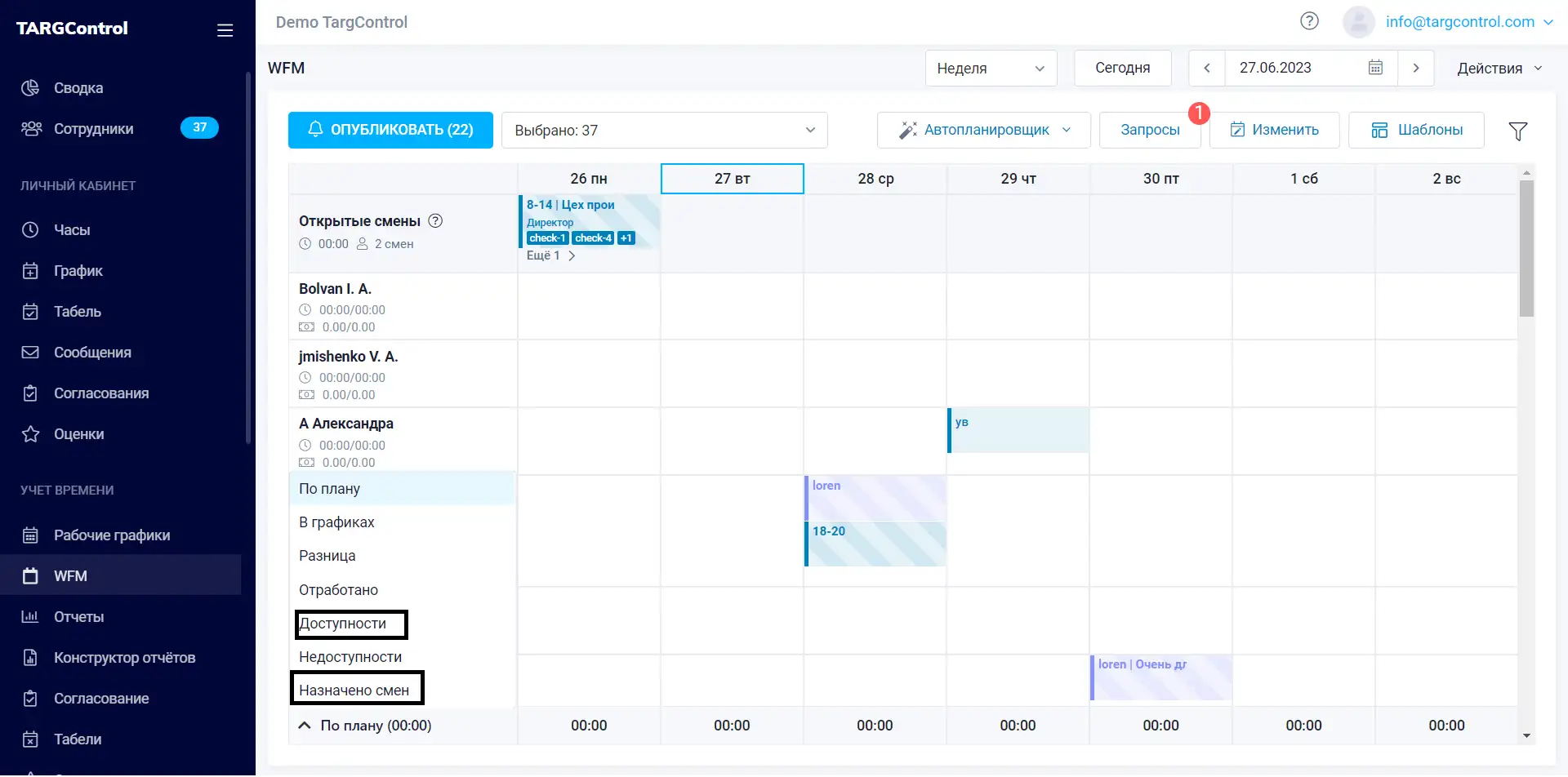This screenshot has width=1568, height=777.
Task: Select Отработано in the summary list
Action: click(402, 590)
